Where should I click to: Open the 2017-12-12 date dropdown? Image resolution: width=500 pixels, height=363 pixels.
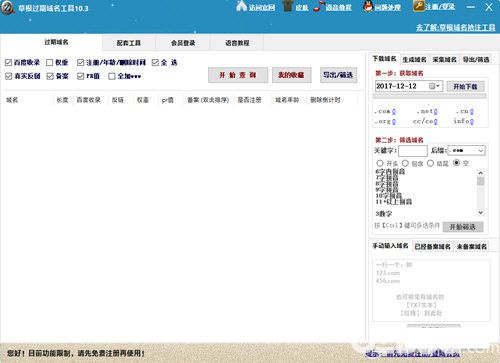[x=438, y=86]
